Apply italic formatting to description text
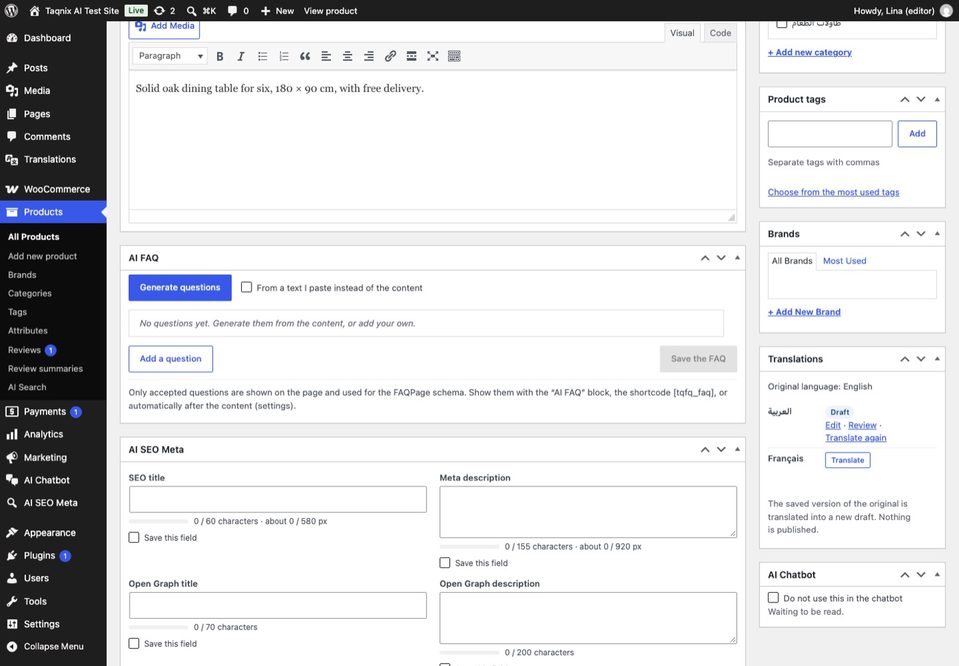Image resolution: width=959 pixels, height=666 pixels. tap(241, 56)
